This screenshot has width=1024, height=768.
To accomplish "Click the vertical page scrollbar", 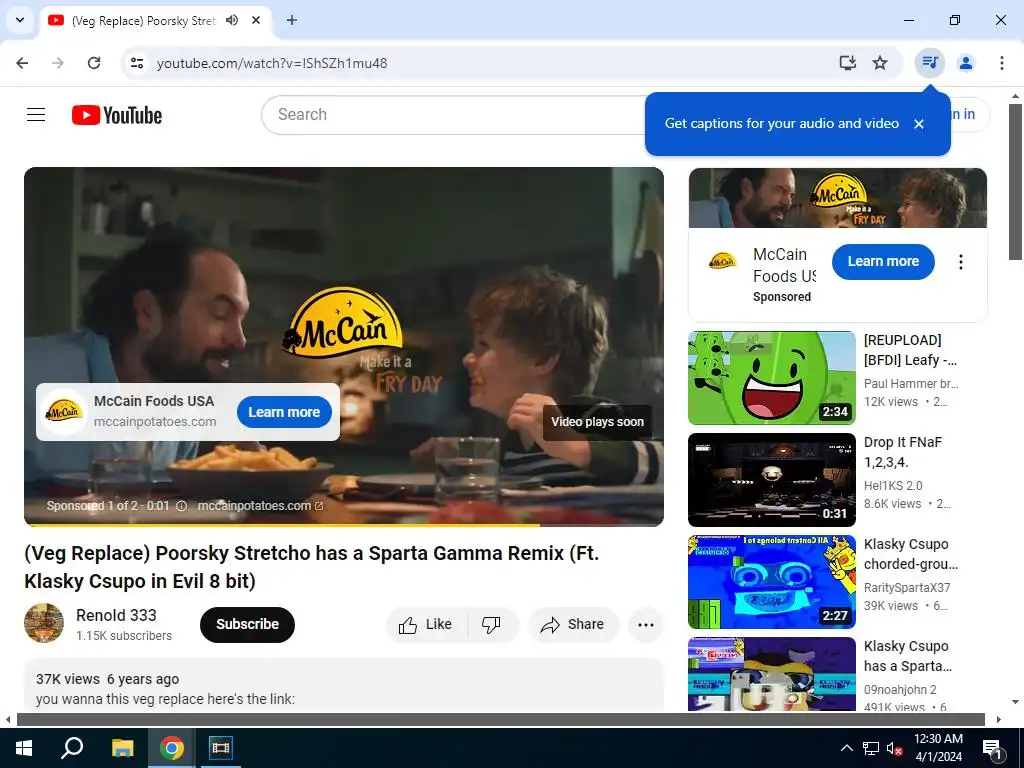I will (1016, 183).
